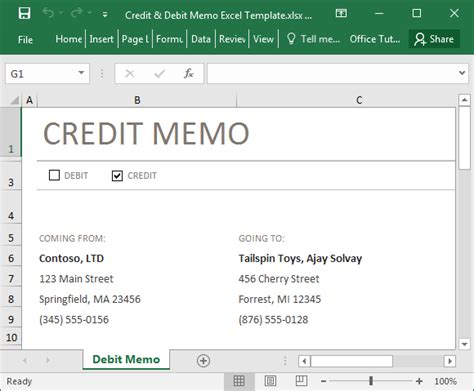Viewport: 474px width, 391px height.
Task: Open the Formulas ribbon tab
Action: (x=169, y=39)
